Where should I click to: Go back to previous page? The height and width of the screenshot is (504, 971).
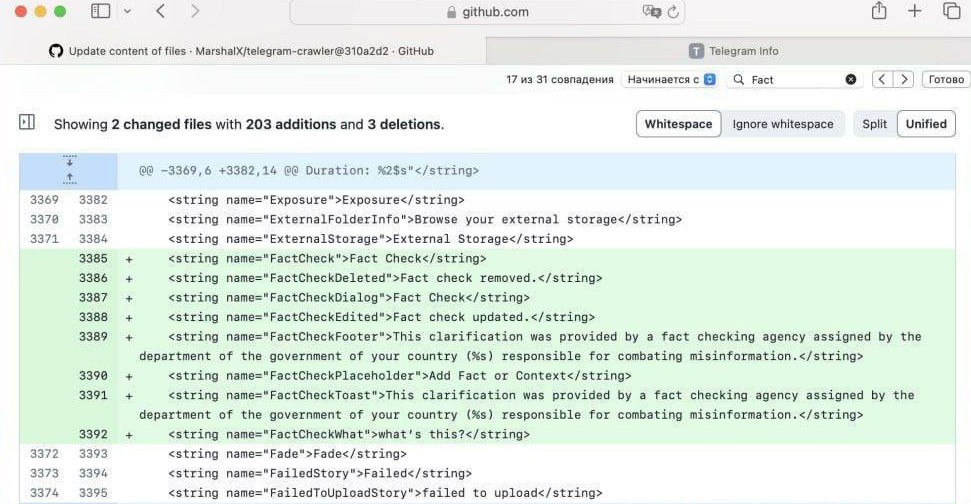click(160, 11)
